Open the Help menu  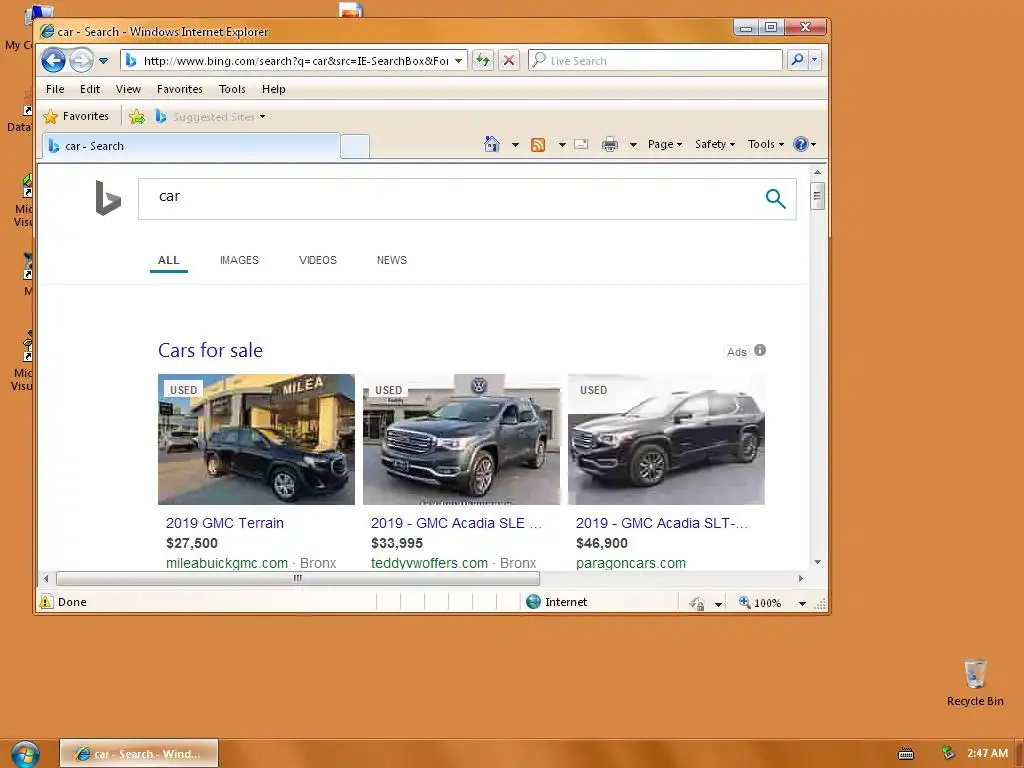pyautogui.click(x=274, y=89)
